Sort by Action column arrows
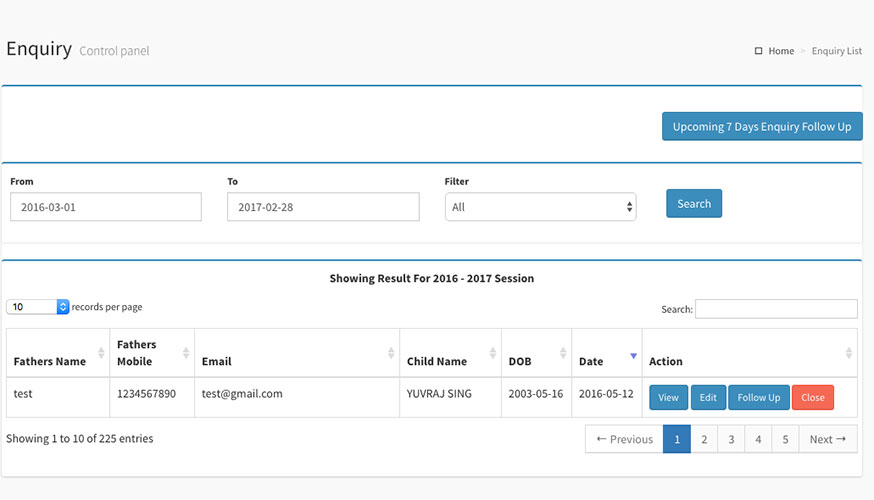Image resolution: width=874 pixels, height=500 pixels. [x=849, y=353]
